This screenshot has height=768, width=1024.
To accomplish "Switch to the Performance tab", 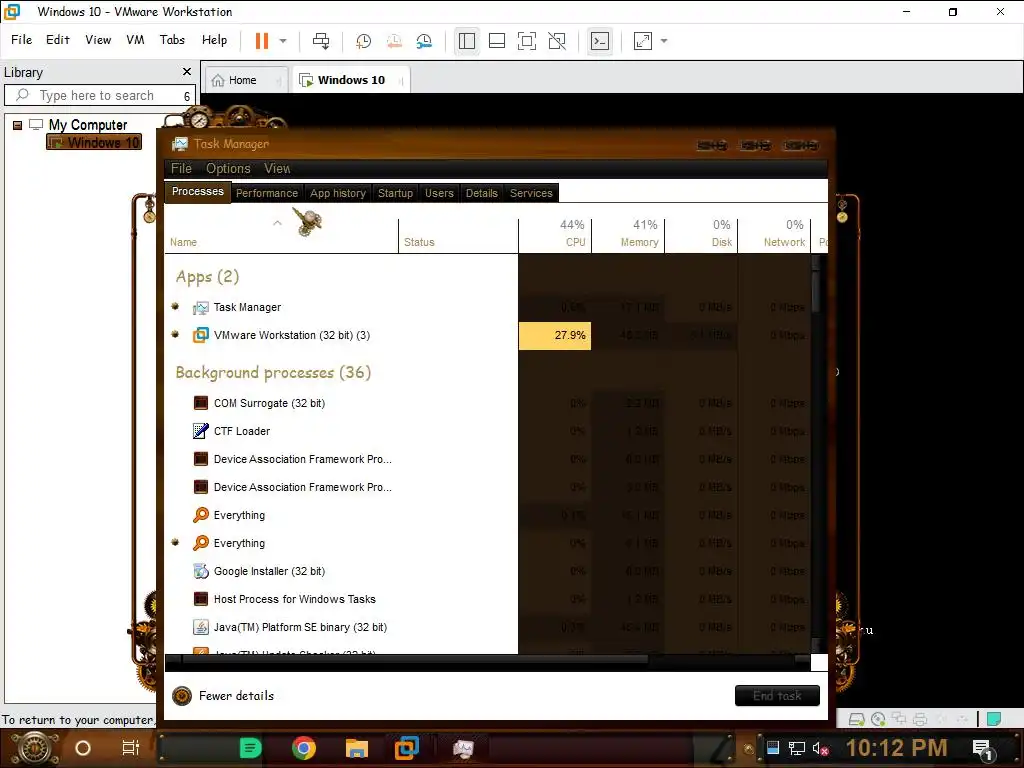I will tap(266, 193).
